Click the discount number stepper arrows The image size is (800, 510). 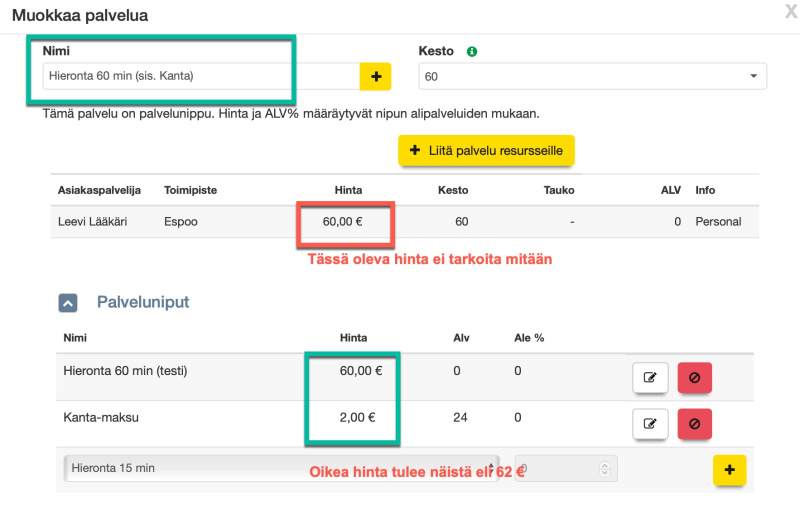pos(604,468)
